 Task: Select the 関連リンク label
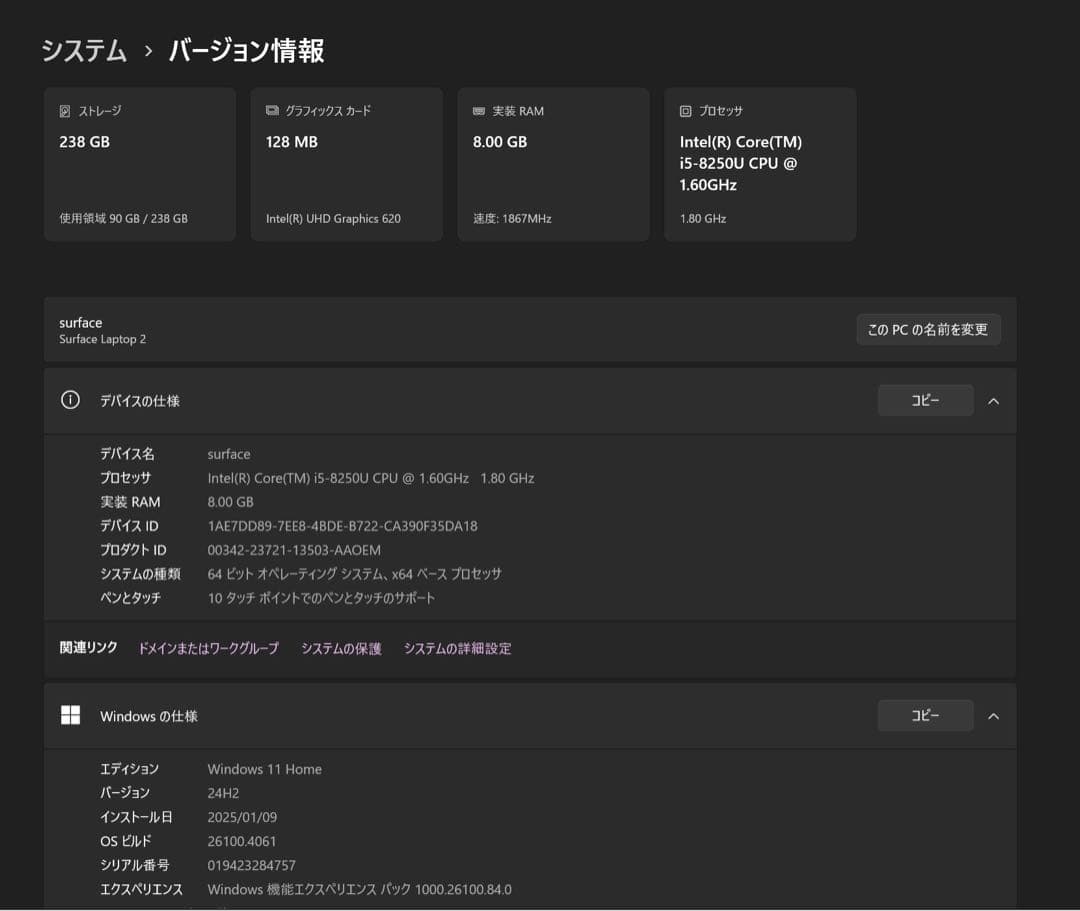point(88,647)
